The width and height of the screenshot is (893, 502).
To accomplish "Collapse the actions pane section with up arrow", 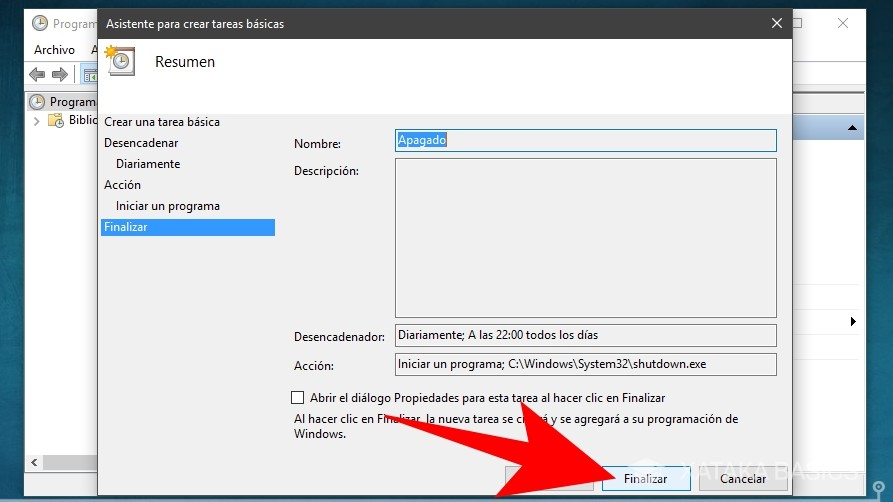I will (853, 128).
